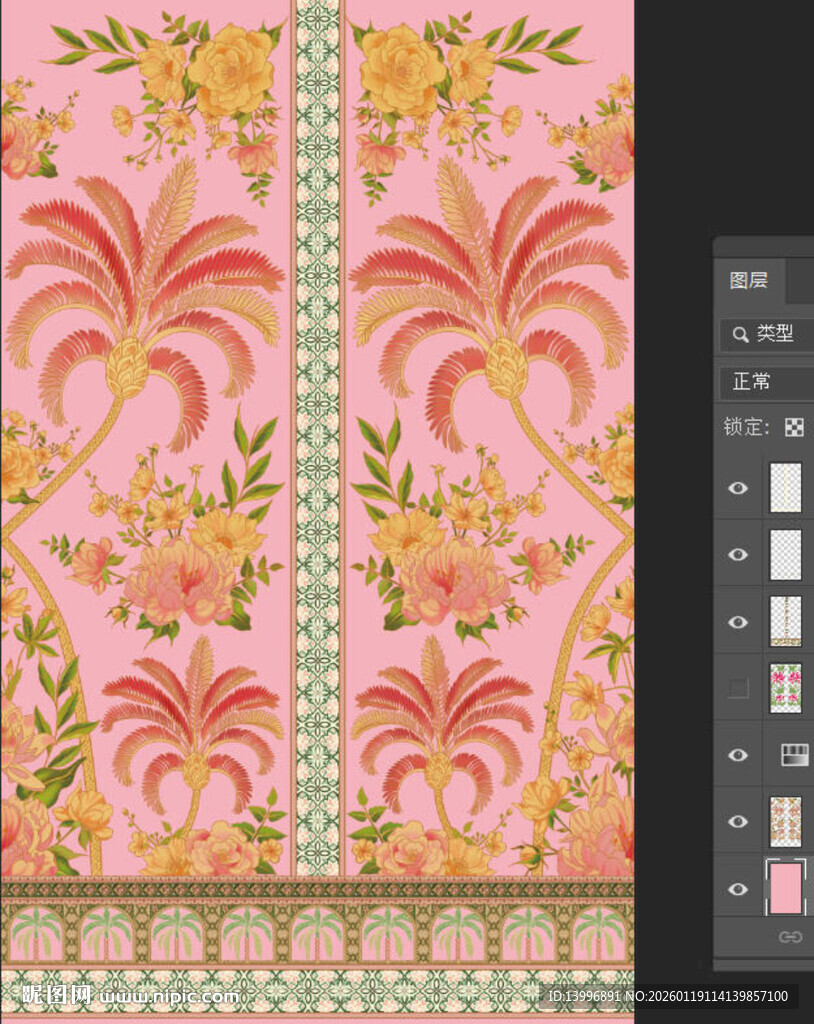Hide the solid pink background layer
Viewport: 814px width, 1024px height.
(738, 889)
